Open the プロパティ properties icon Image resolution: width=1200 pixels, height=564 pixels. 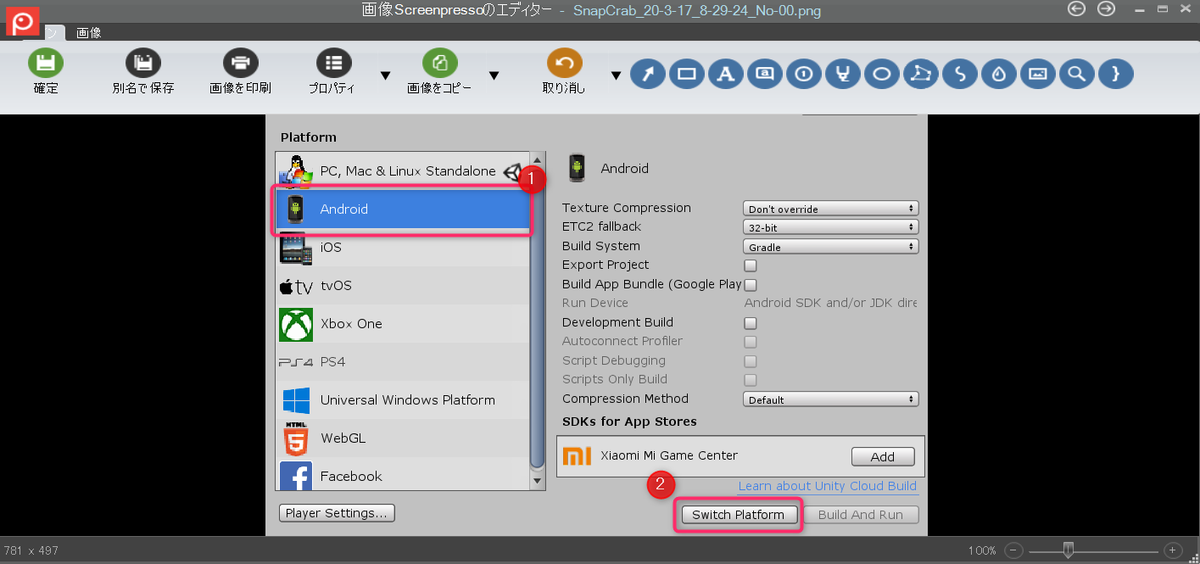coord(333,63)
